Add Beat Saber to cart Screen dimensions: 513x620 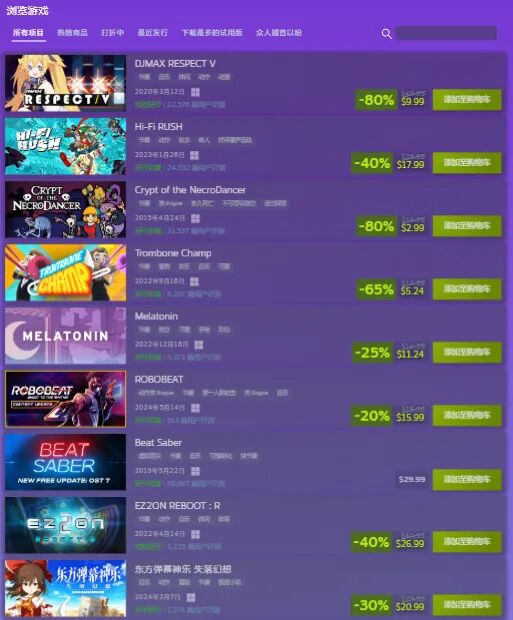(467, 480)
